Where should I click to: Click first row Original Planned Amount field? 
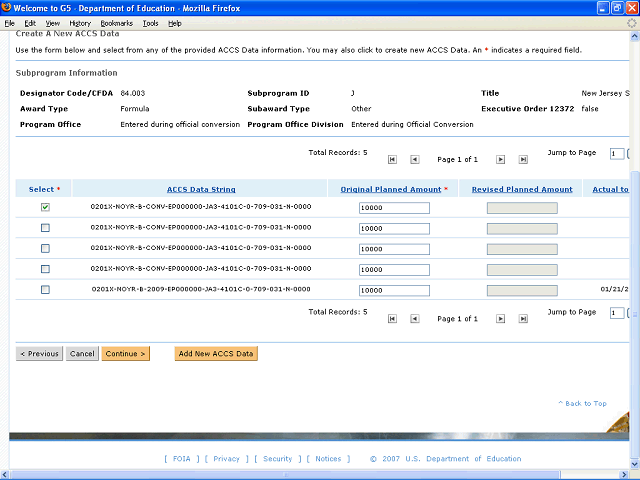pos(394,208)
